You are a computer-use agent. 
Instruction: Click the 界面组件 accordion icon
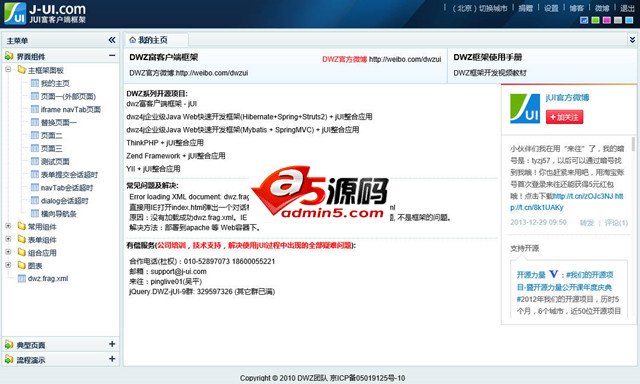pyautogui.click(x=9, y=56)
